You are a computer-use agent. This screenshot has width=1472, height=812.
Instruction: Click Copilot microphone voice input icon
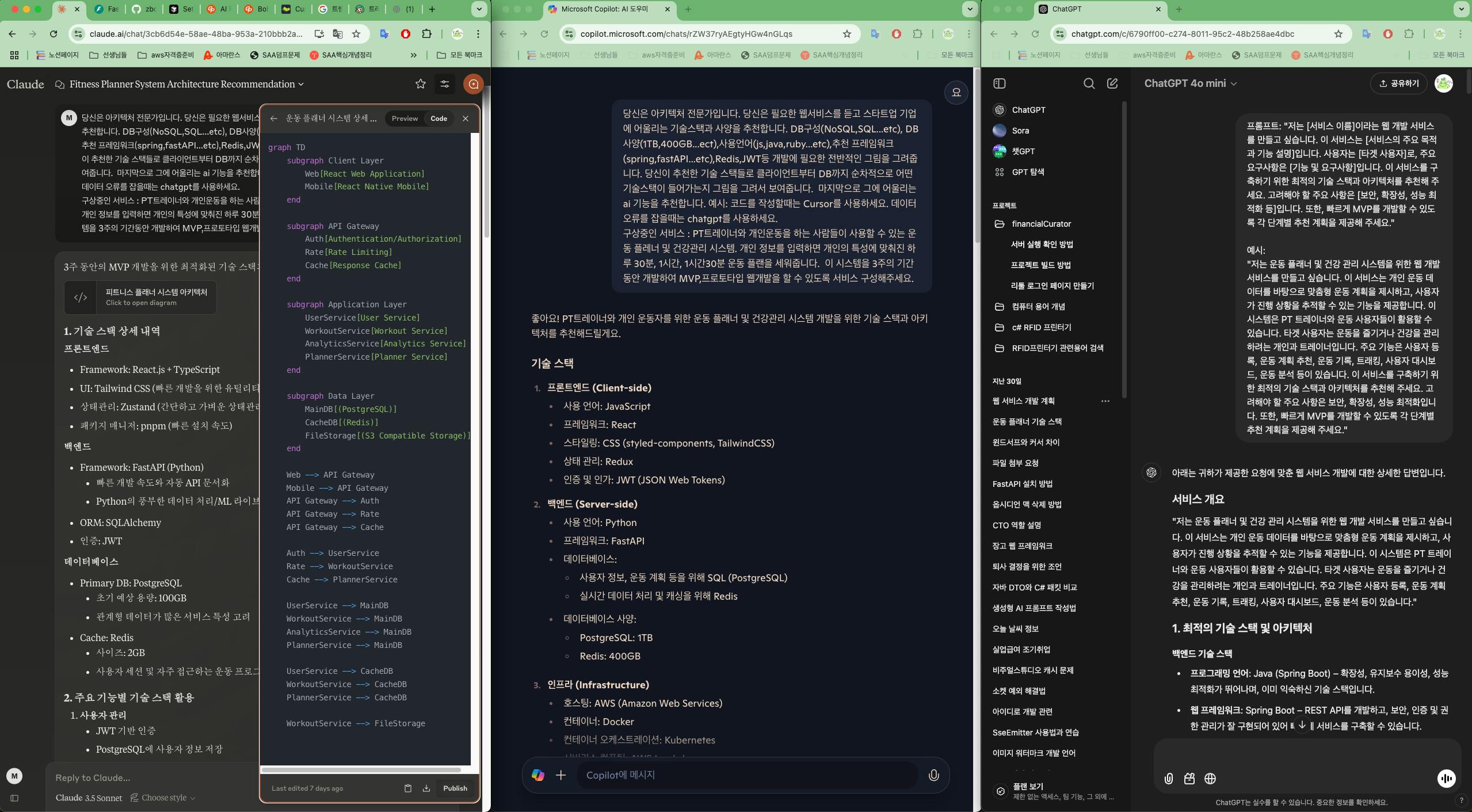coord(933,775)
